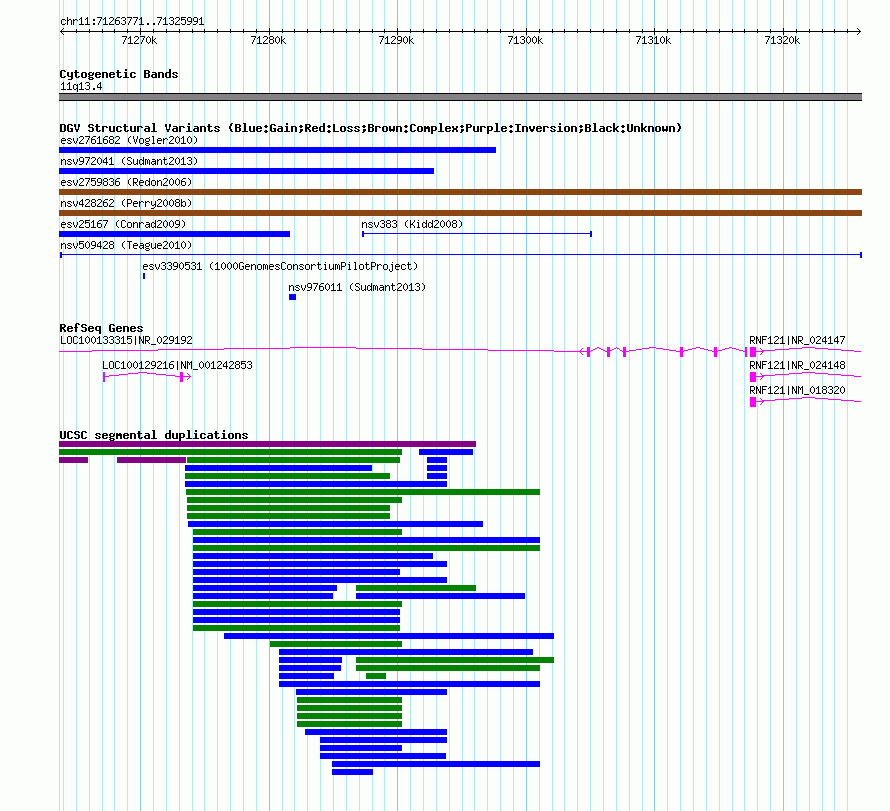Open the nsv972041 (Sudmant2013) label
This screenshot has height=811, width=890.
coord(129,161)
